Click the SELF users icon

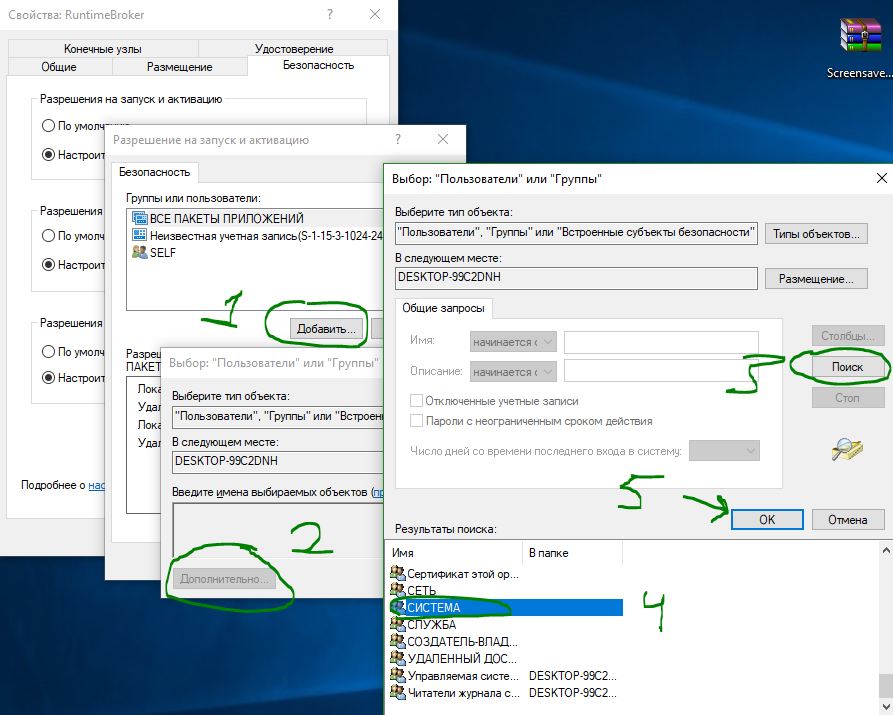tap(139, 252)
